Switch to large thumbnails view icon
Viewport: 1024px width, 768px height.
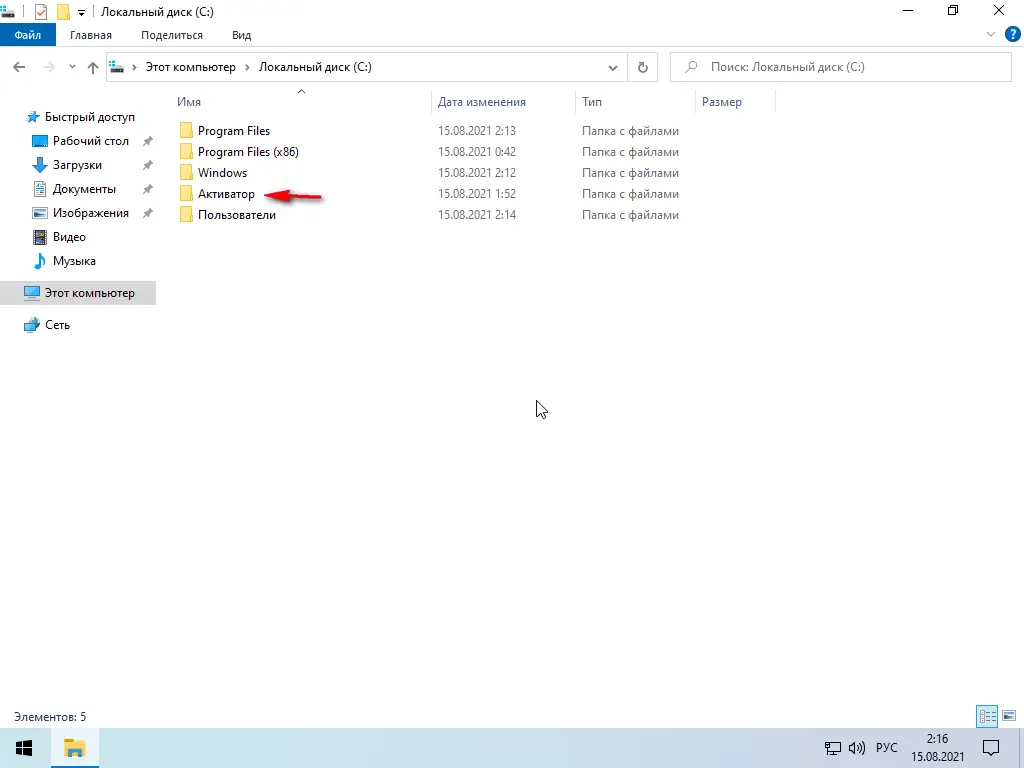click(1009, 716)
